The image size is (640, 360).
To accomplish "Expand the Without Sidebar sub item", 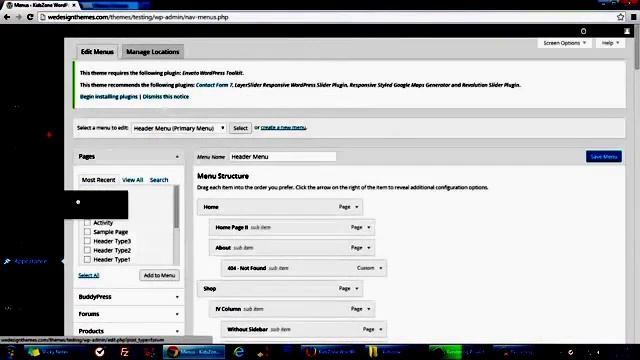I will 380,329.
